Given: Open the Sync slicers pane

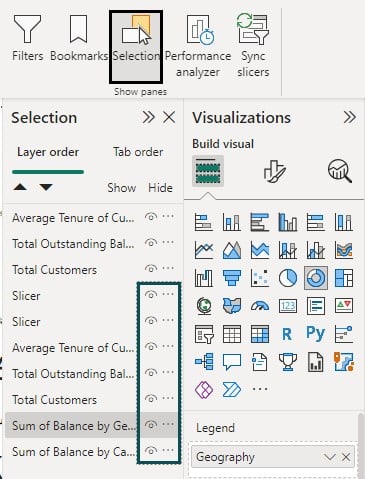Looking at the screenshot, I should pyautogui.click(x=253, y=46).
